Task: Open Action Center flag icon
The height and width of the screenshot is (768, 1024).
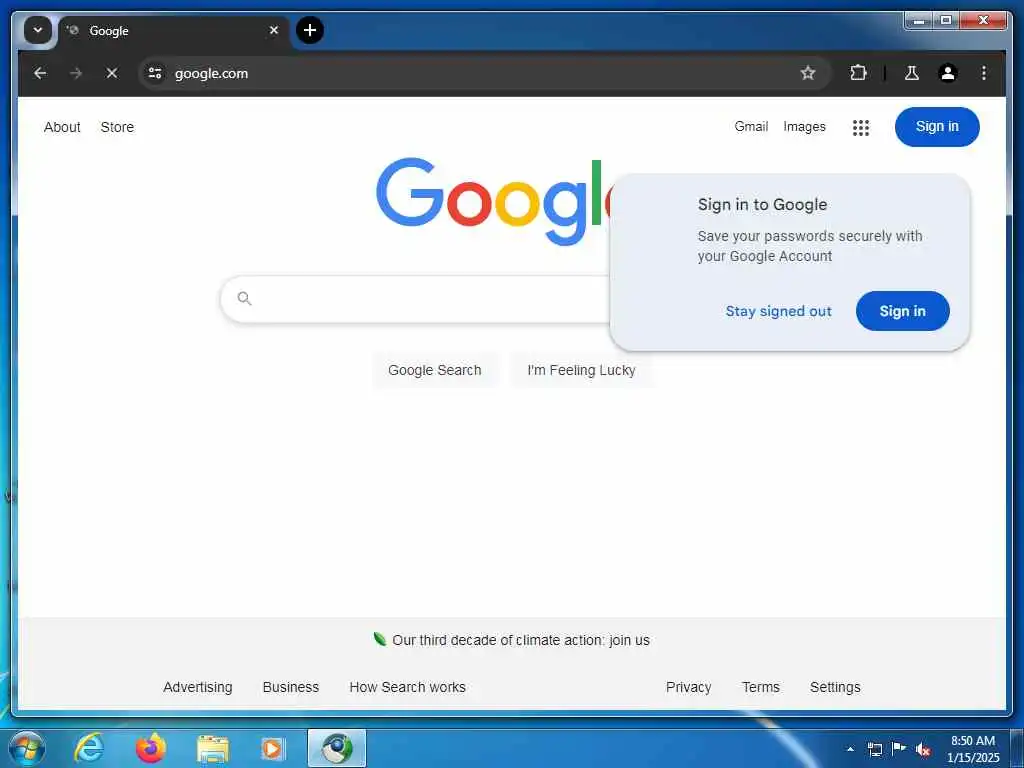Action: 899,748
